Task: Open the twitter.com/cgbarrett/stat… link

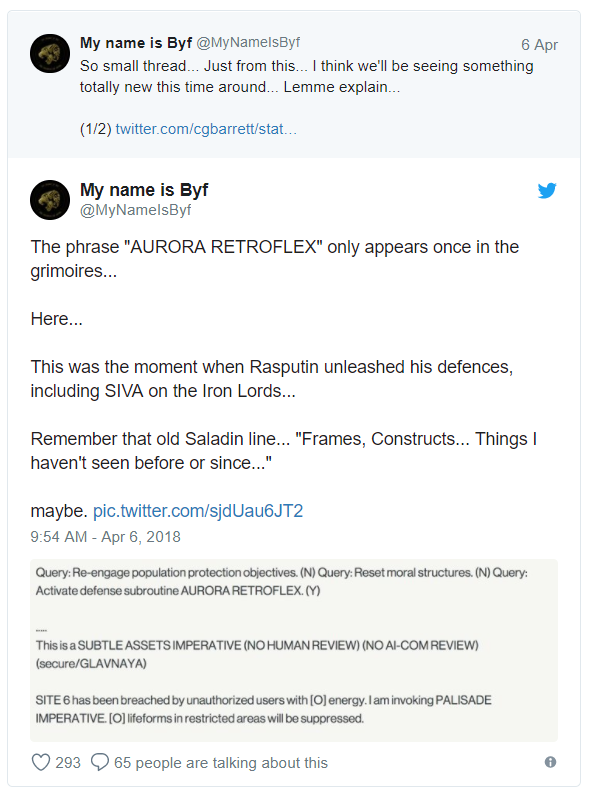Action: [x=206, y=129]
